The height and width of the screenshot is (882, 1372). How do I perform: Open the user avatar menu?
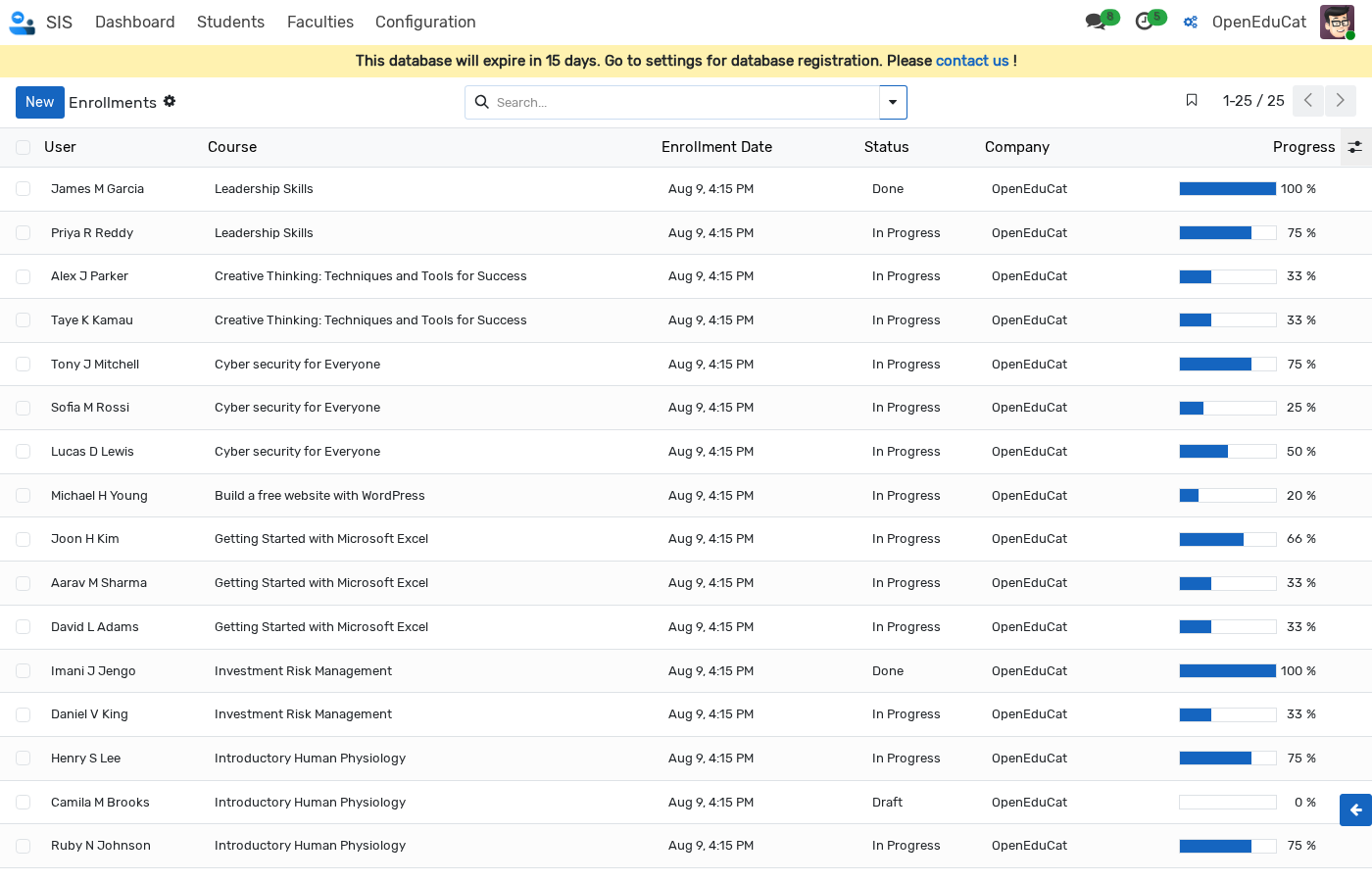(x=1337, y=22)
